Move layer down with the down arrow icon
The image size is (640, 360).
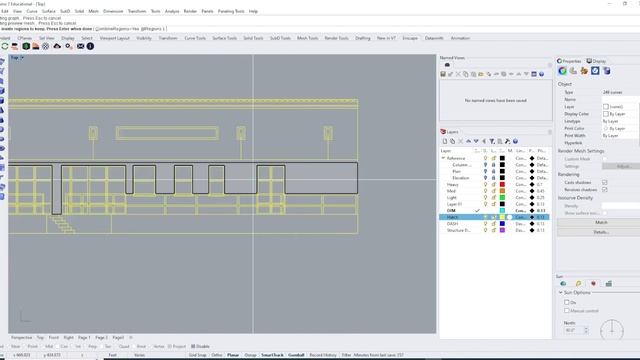coord(476,141)
